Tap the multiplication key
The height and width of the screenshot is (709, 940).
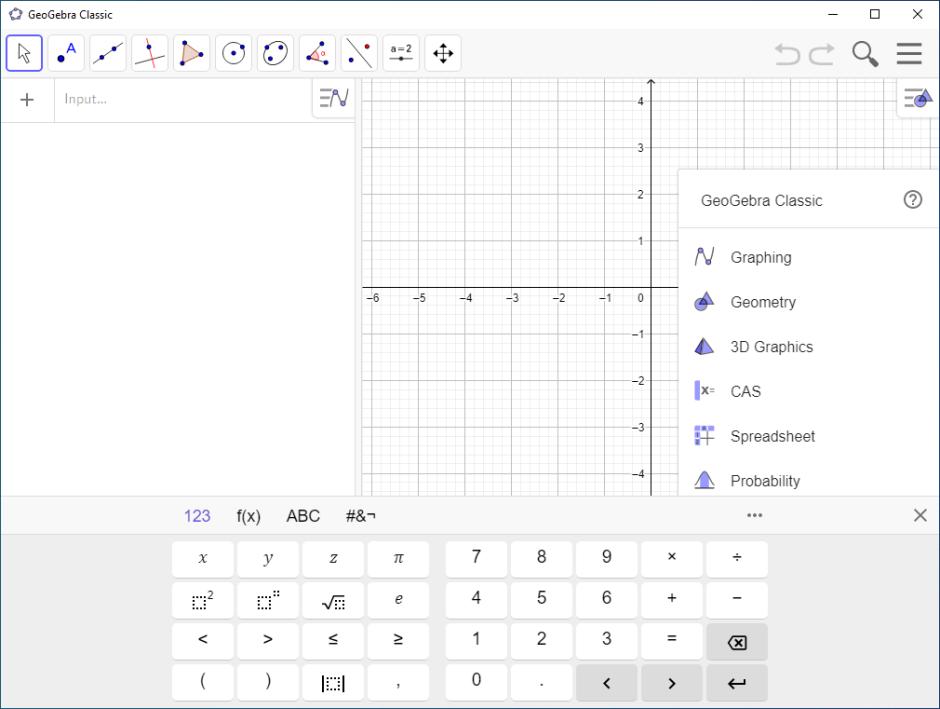pos(671,559)
